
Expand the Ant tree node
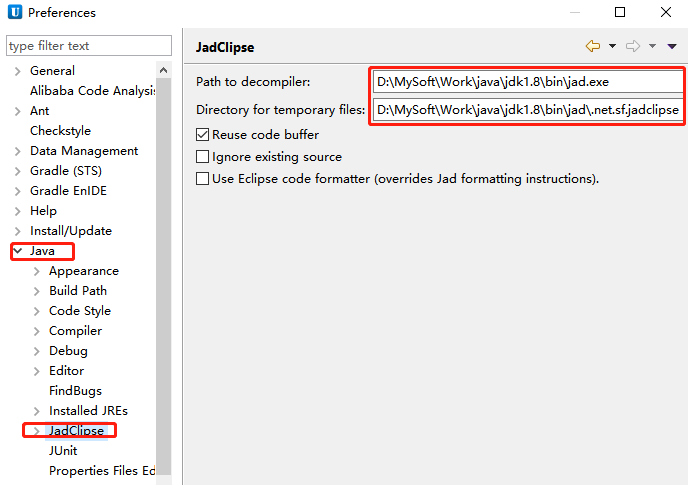click(x=18, y=111)
